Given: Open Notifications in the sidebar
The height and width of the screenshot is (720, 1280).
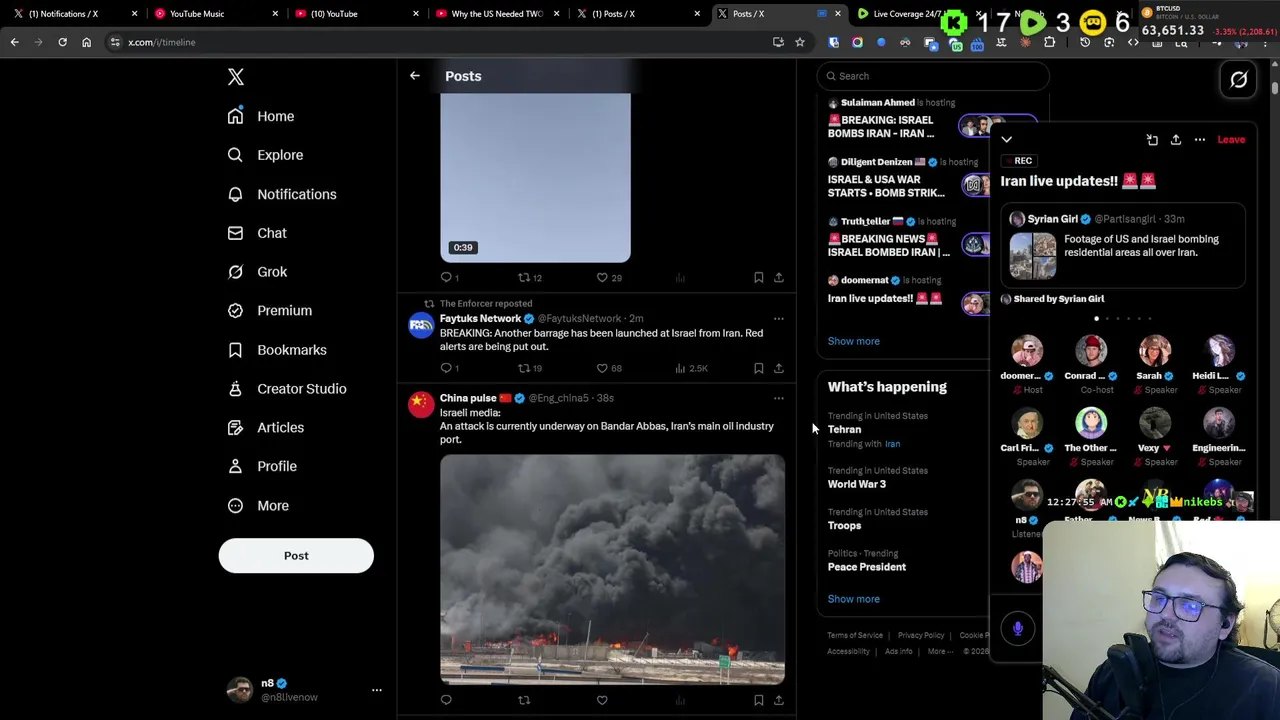Looking at the screenshot, I should 282,194.
